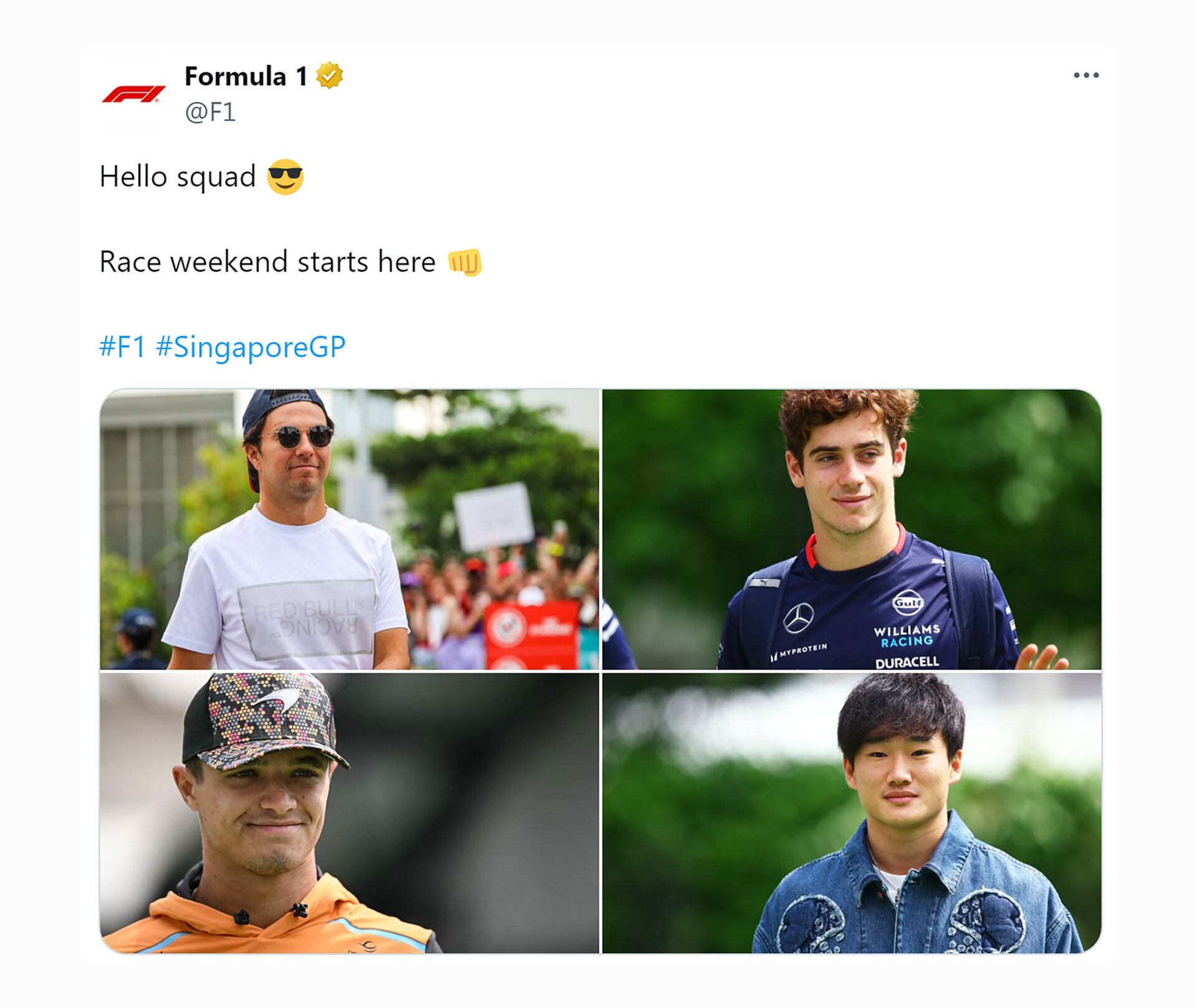Click the fist bump emoji
This screenshot has height=1008, width=1196.
465,262
